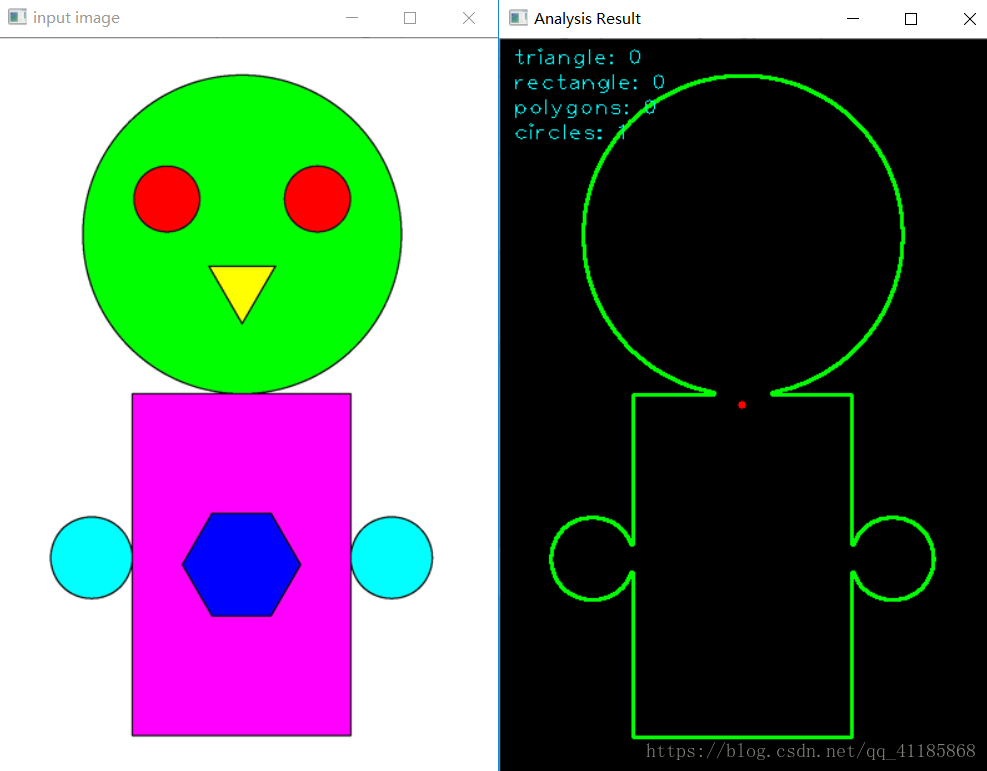Click the right cyan circle in input image
Viewport: 987px width, 771px height.
click(392, 558)
